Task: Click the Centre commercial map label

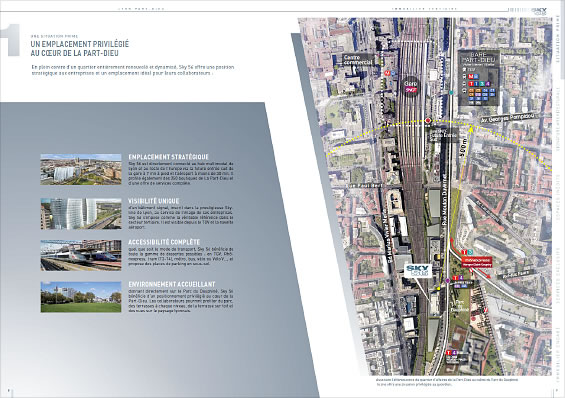Action: click(x=357, y=60)
